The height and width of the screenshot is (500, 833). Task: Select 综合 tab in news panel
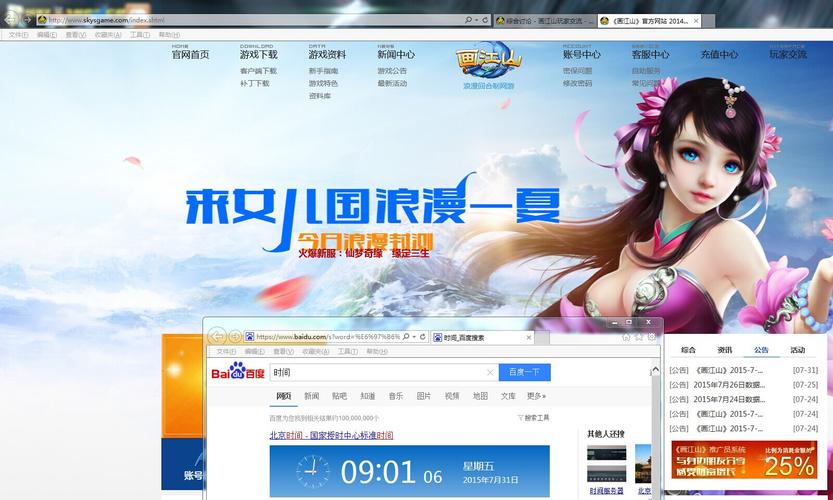[x=688, y=350]
